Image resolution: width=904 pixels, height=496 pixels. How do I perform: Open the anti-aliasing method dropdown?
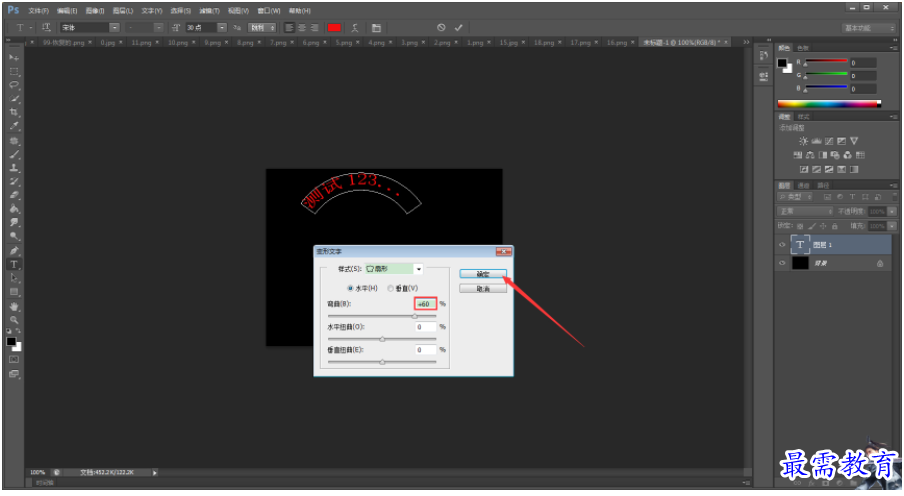pyautogui.click(x=262, y=28)
